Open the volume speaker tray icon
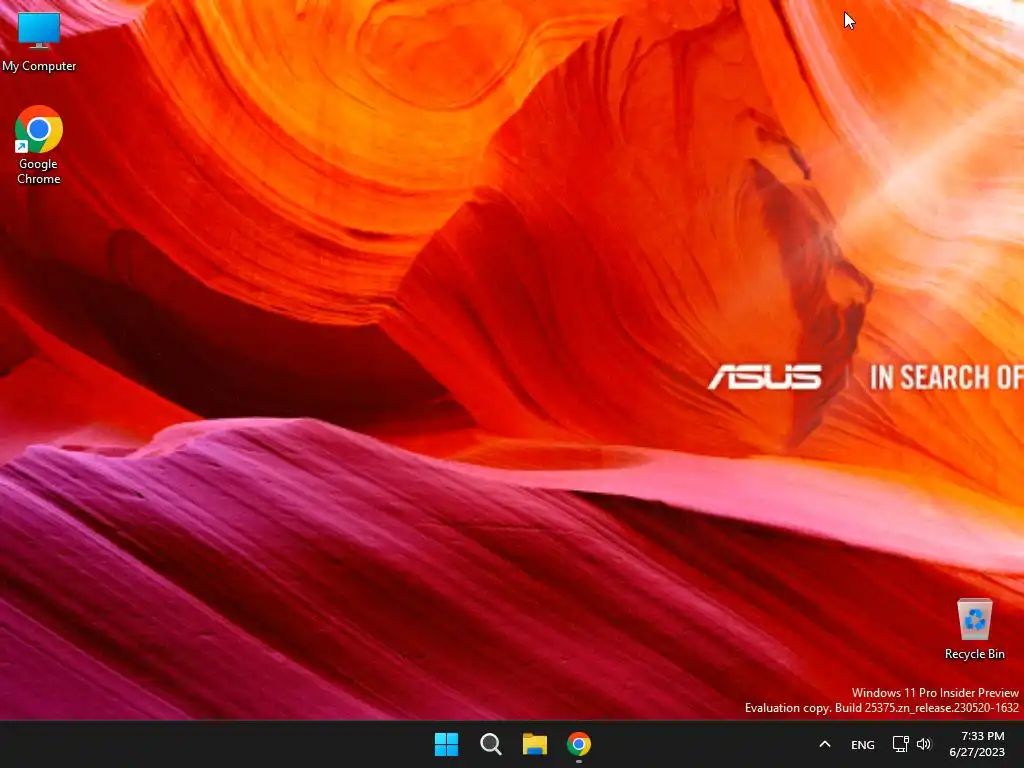Image resolution: width=1024 pixels, height=768 pixels. [x=924, y=744]
